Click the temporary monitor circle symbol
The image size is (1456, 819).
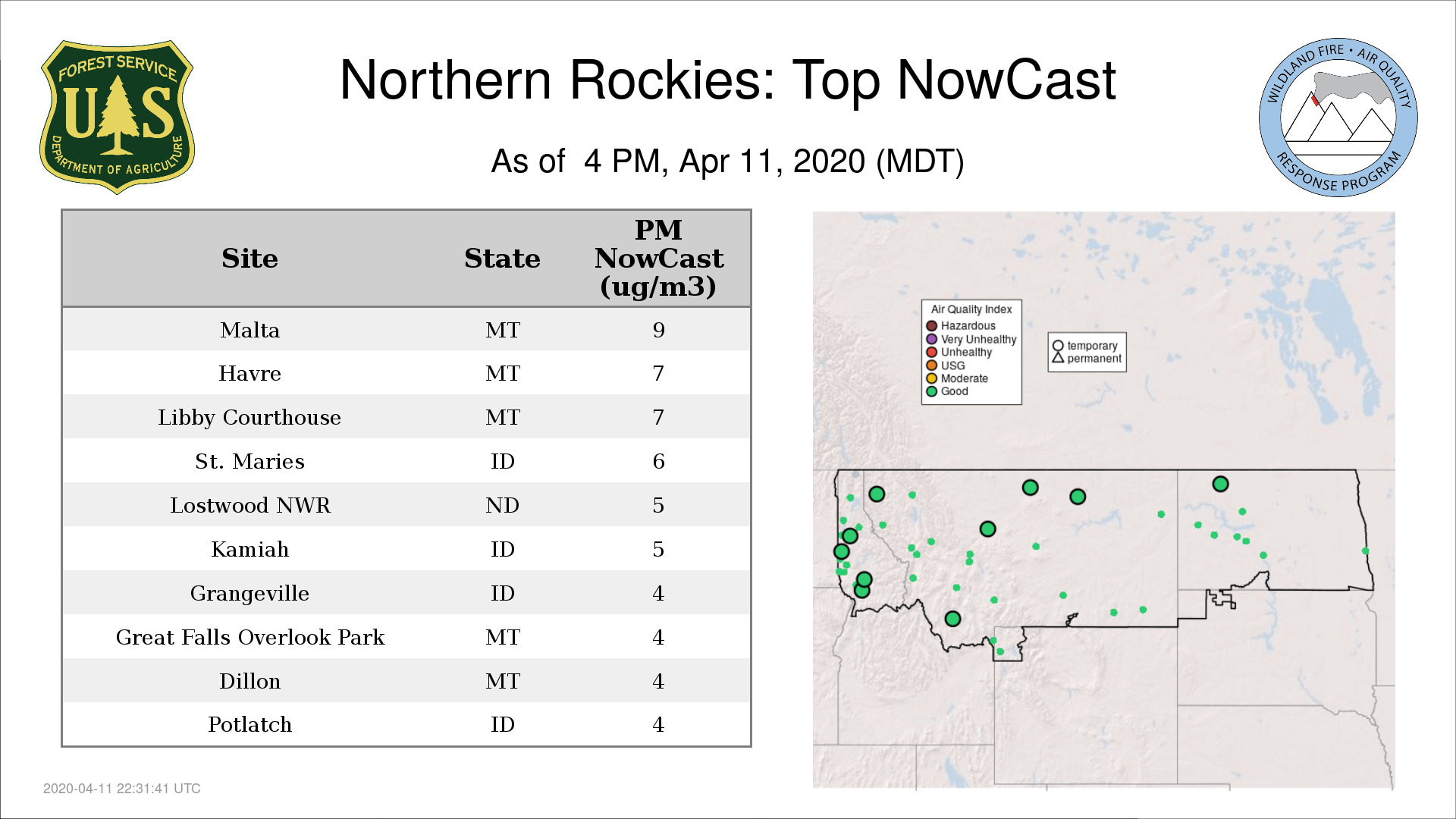[x=1058, y=346]
